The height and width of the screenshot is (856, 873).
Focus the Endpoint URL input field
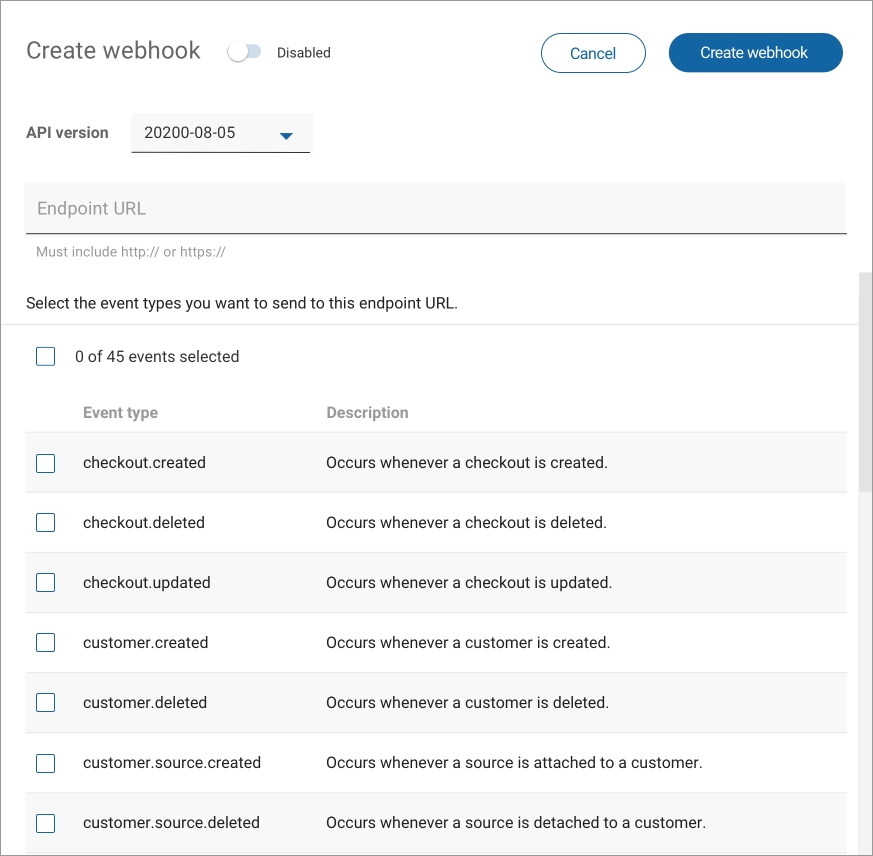point(436,209)
